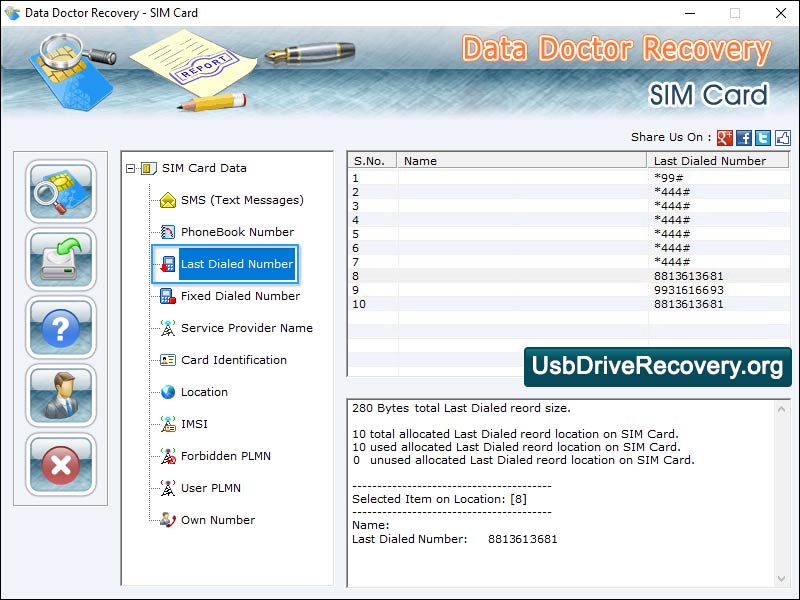View developer info via the person icon
The height and width of the screenshot is (600, 800).
60,397
